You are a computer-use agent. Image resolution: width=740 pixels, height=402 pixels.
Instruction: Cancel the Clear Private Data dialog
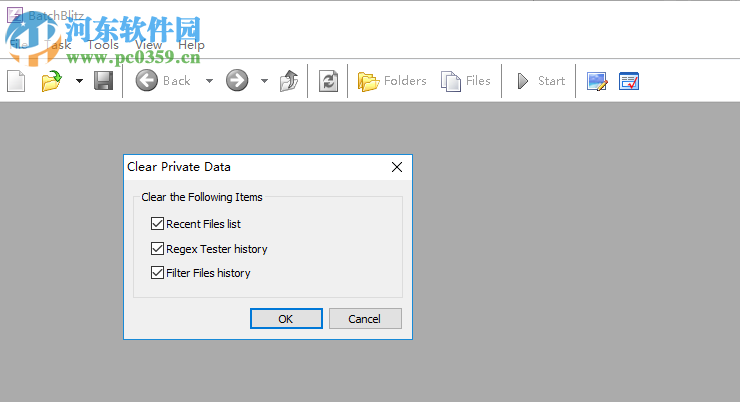point(365,319)
